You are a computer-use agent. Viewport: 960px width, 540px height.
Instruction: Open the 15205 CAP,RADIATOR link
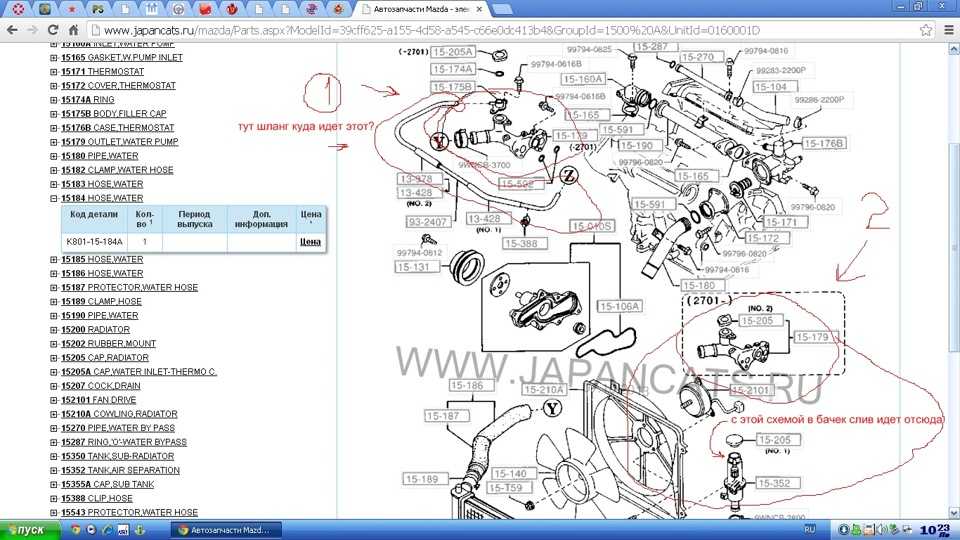[105, 358]
